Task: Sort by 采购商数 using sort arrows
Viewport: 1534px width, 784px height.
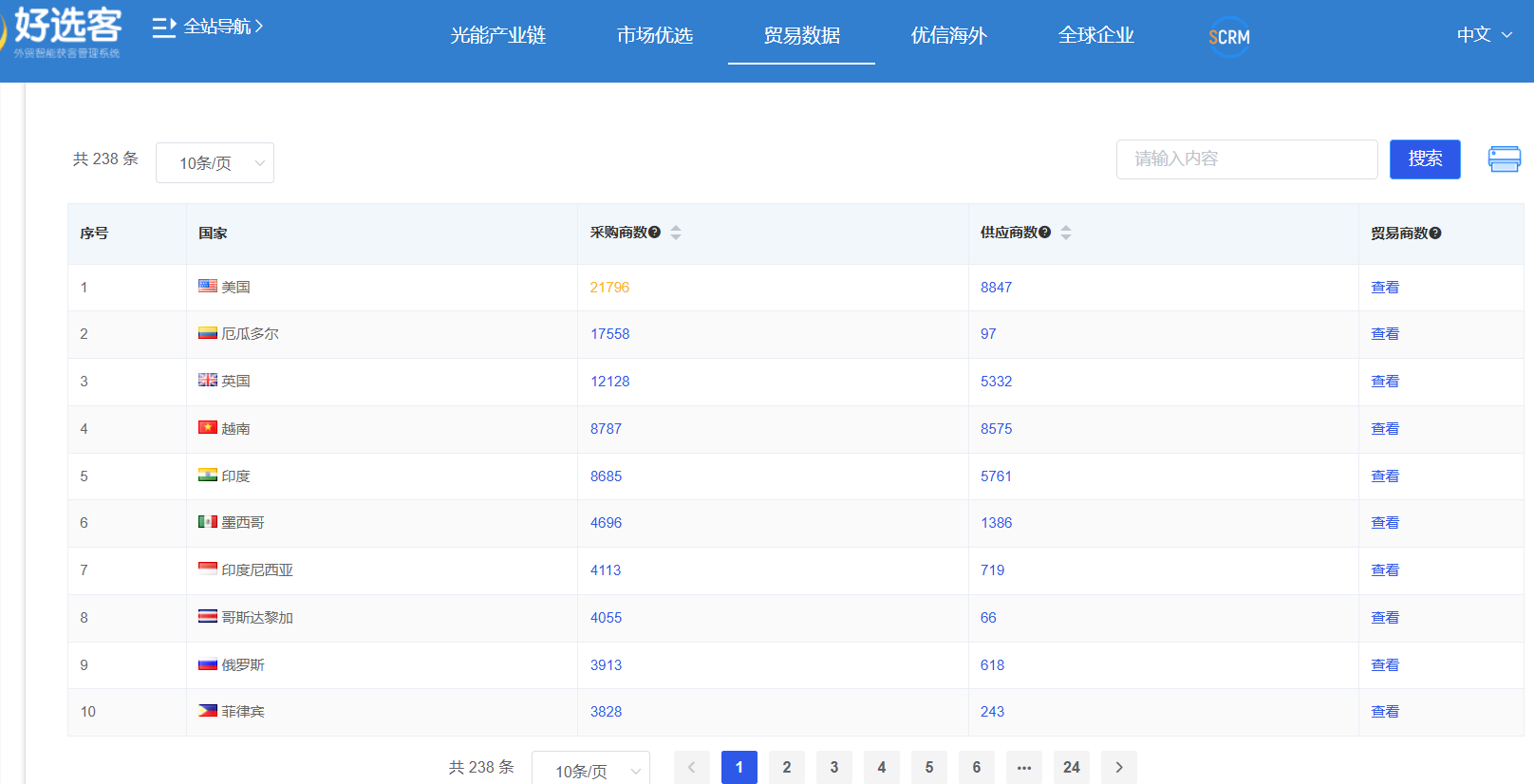Action: click(x=676, y=233)
